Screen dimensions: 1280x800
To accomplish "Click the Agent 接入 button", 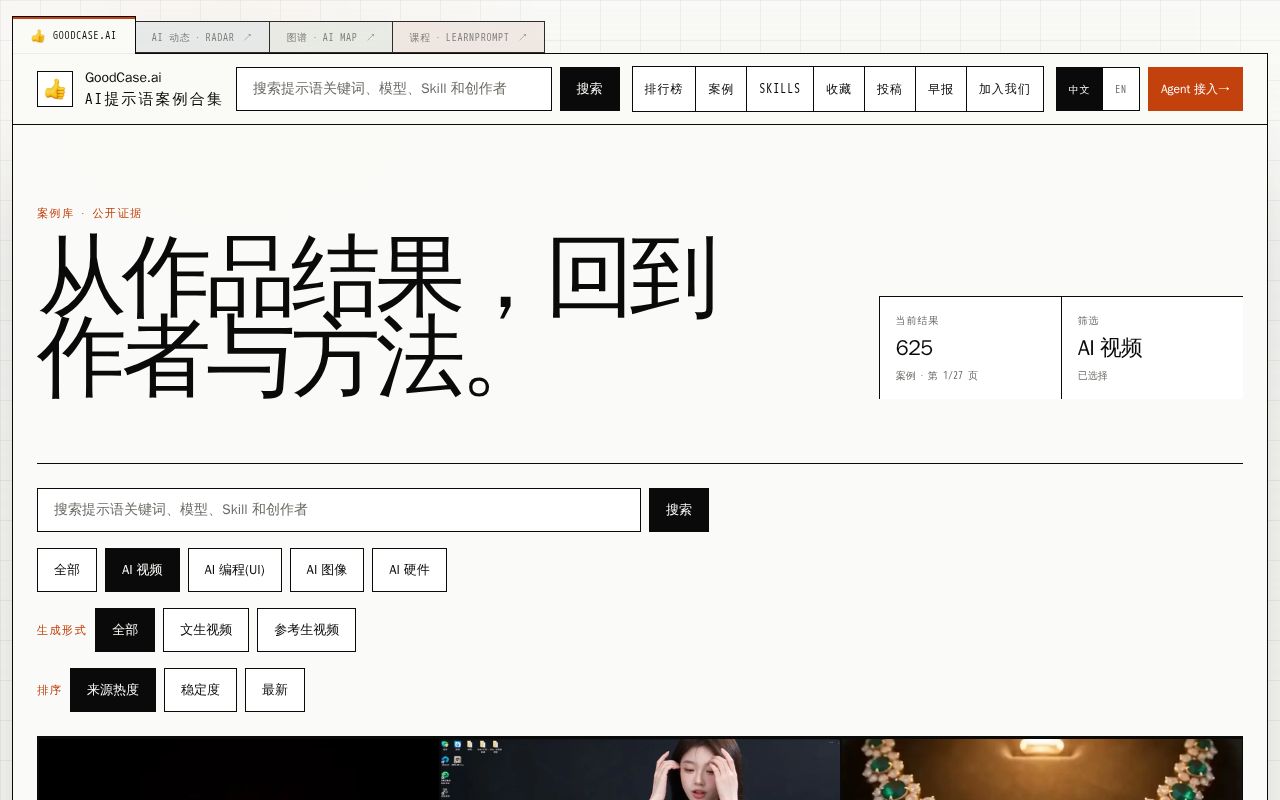I will [1195, 89].
